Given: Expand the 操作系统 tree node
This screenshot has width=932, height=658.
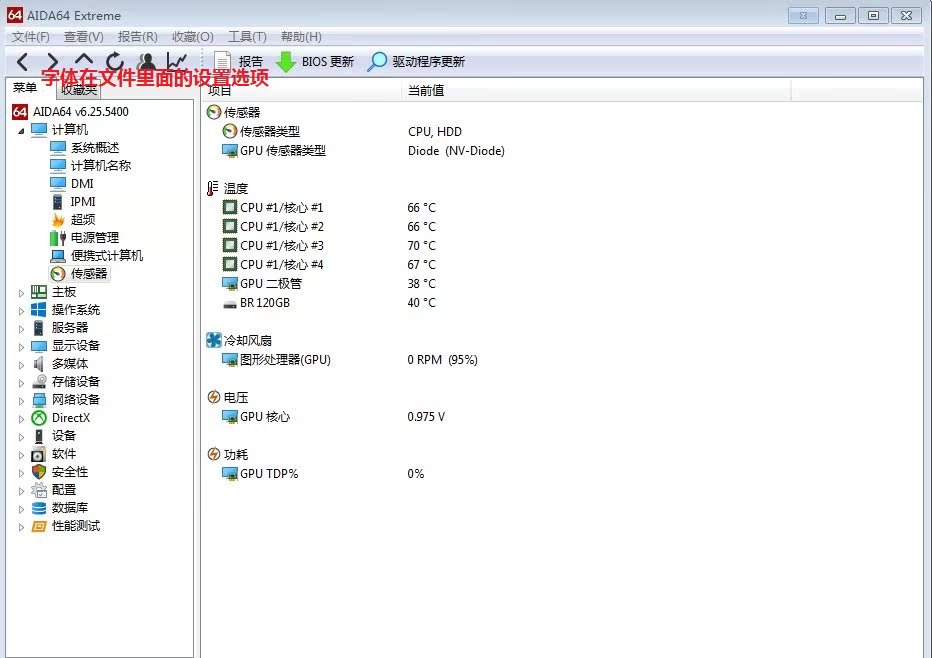Looking at the screenshot, I should click(21, 311).
